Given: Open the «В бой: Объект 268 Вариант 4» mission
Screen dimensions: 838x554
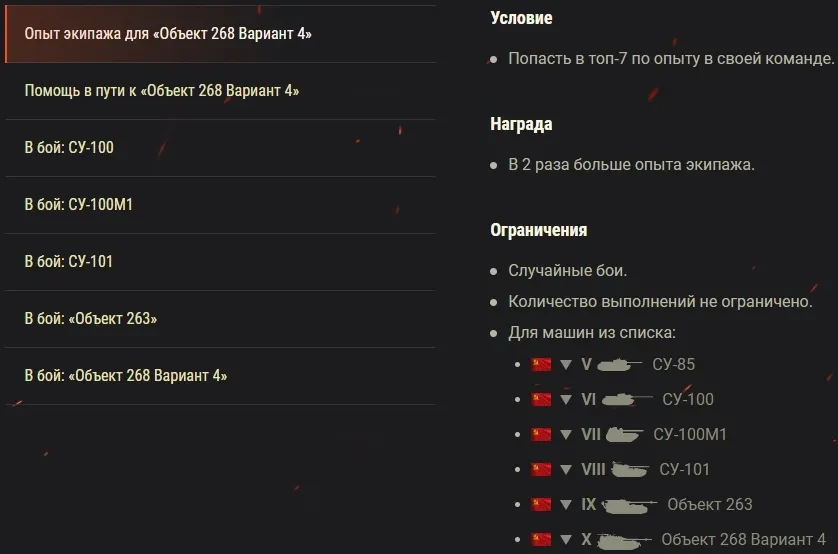Looking at the screenshot, I should click(126, 376).
